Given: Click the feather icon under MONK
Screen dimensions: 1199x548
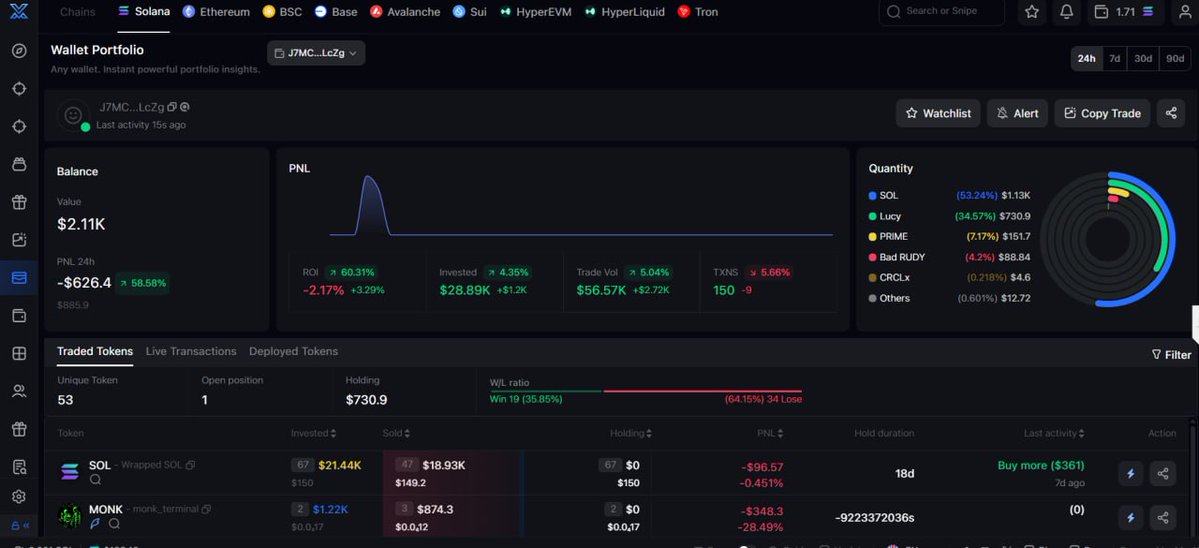Looking at the screenshot, I should (x=96, y=524).
